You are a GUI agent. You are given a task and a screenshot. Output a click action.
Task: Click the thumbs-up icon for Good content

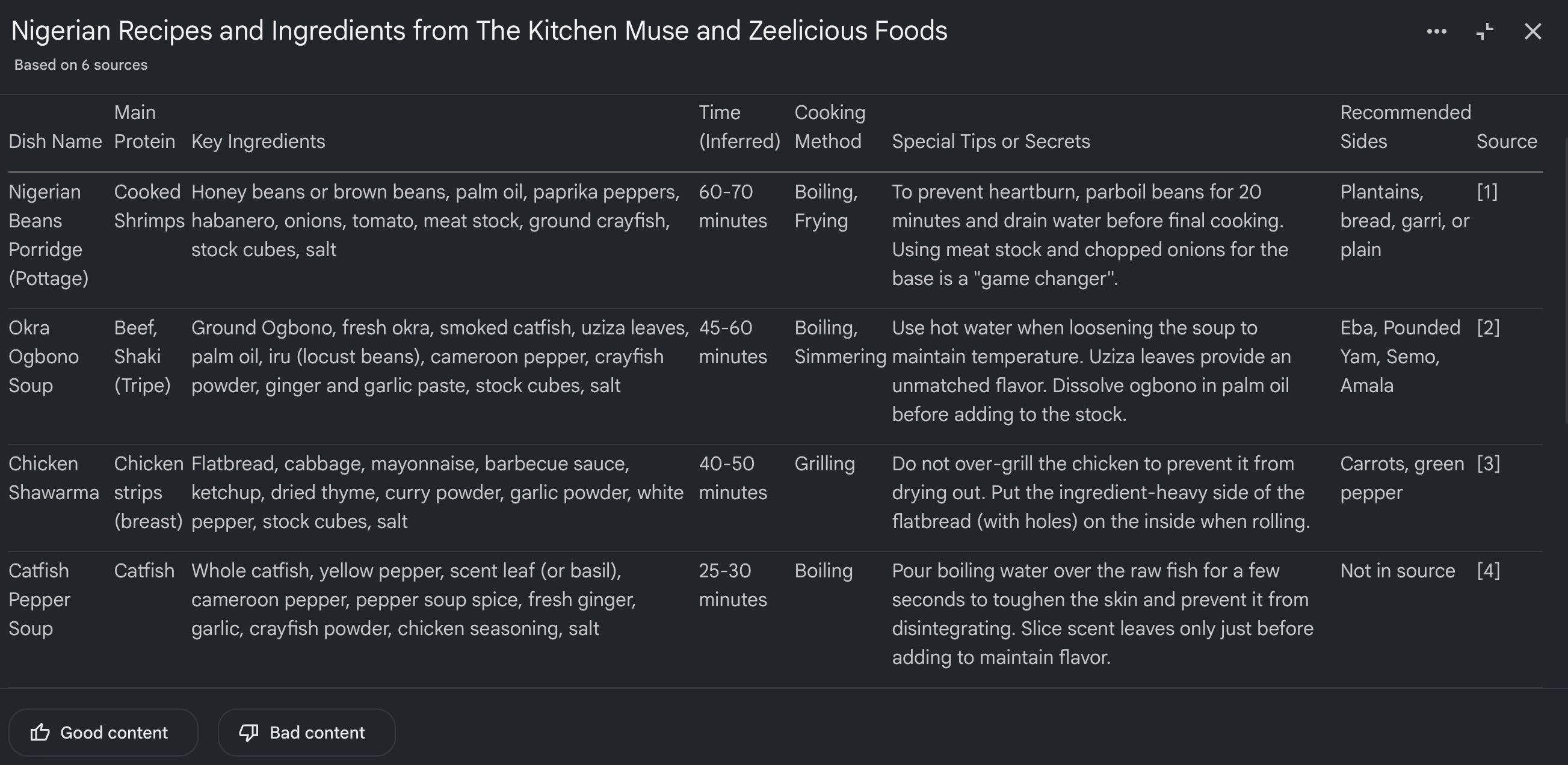[40, 732]
